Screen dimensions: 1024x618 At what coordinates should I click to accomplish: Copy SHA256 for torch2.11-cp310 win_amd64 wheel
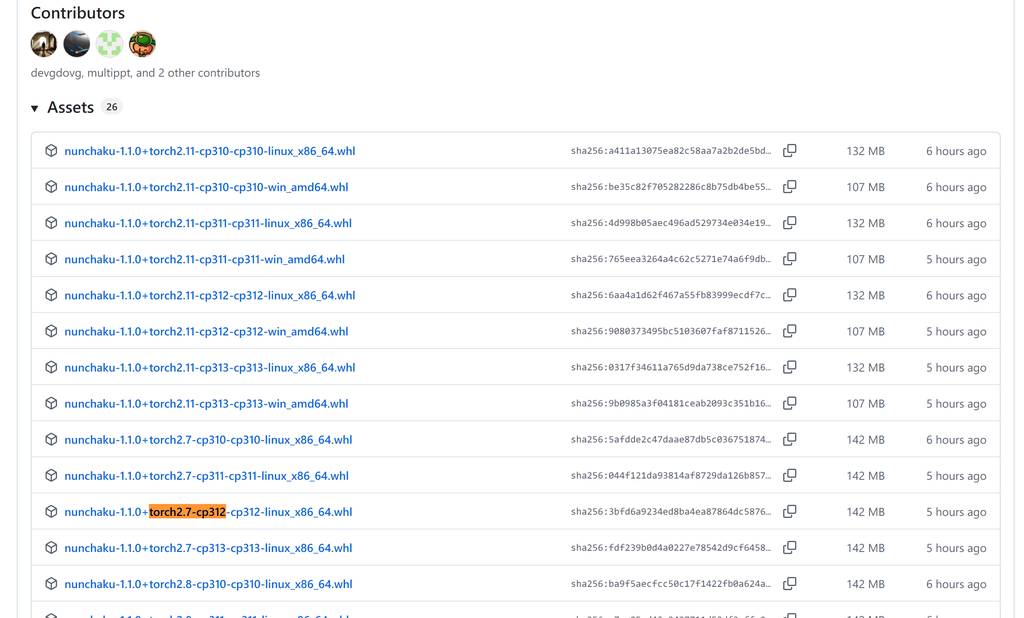click(789, 187)
